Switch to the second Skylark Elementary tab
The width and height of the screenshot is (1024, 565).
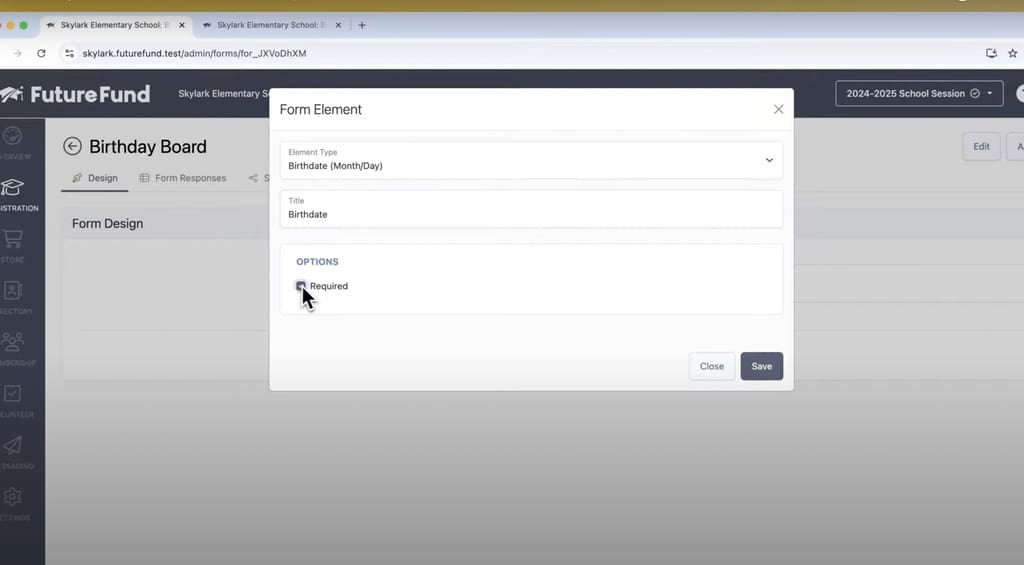[270, 25]
